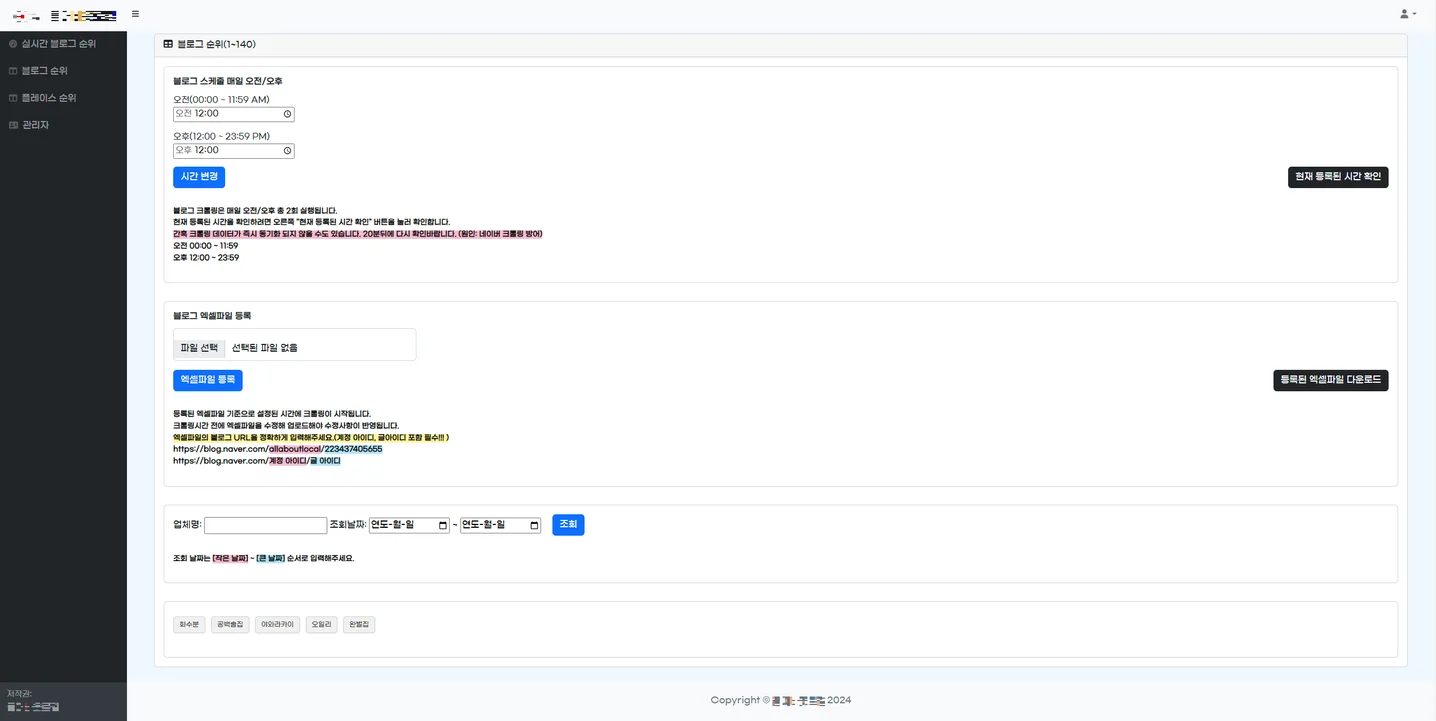Select the 아와라카이 company tag
Screen dimensions: 1436x721
[277, 624]
